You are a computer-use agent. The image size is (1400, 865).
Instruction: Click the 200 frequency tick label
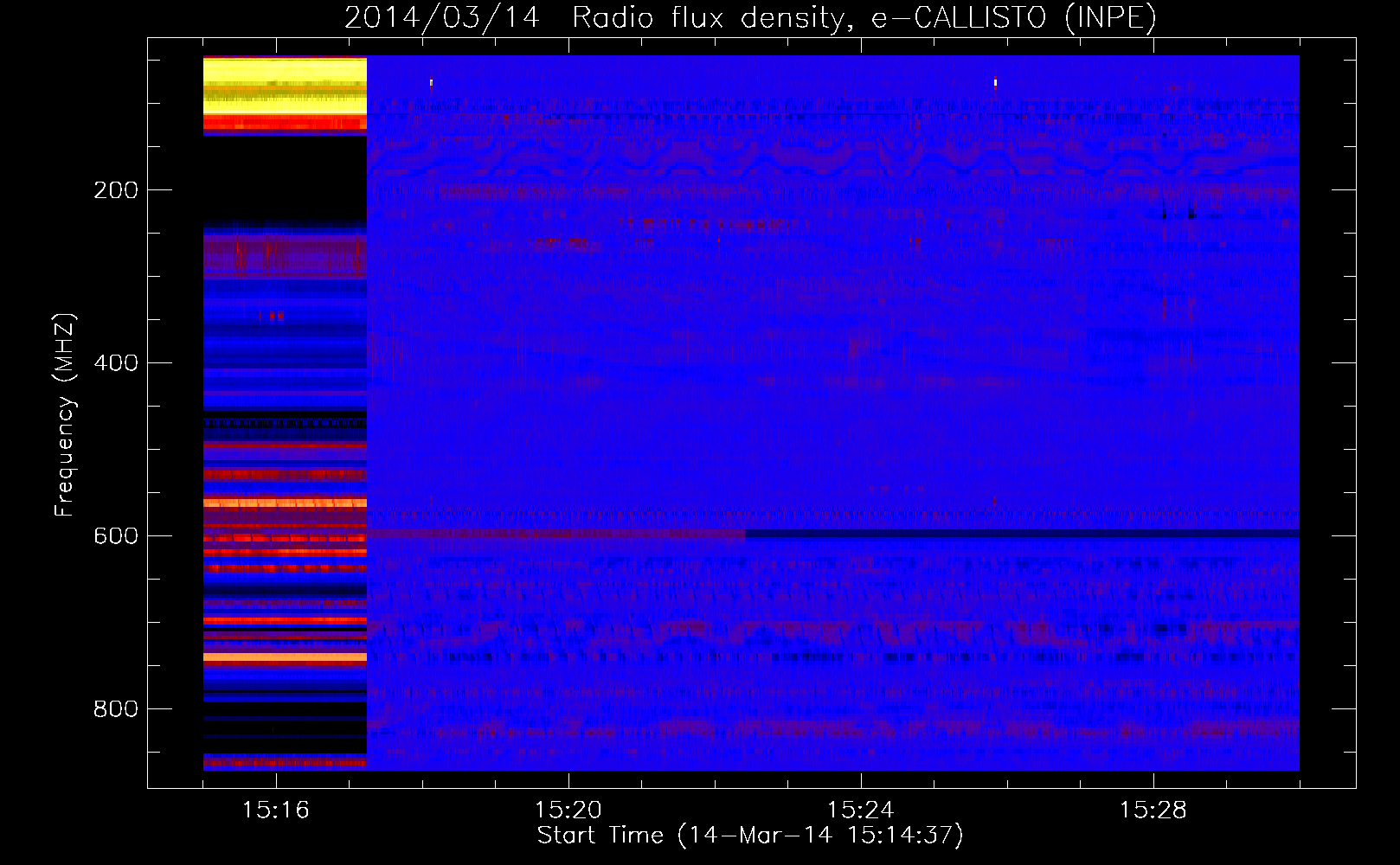point(116,190)
